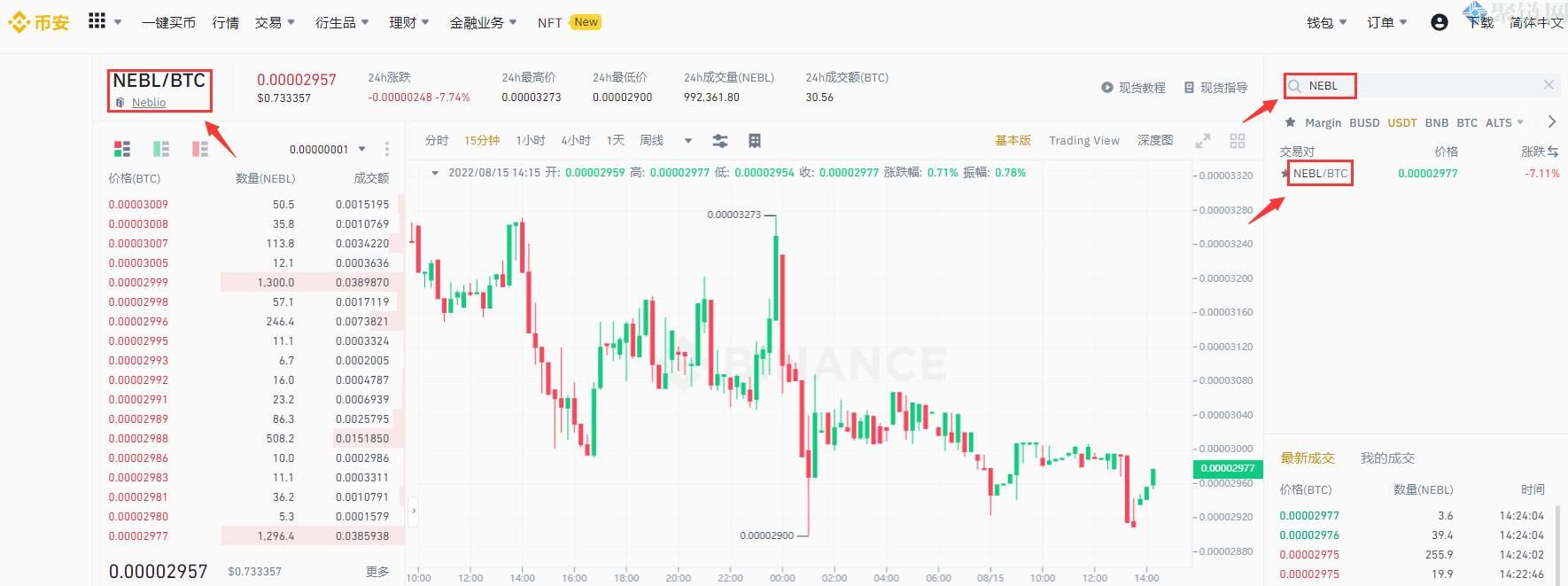
Task: Click the Neblio coin info icon
Action: (120, 103)
